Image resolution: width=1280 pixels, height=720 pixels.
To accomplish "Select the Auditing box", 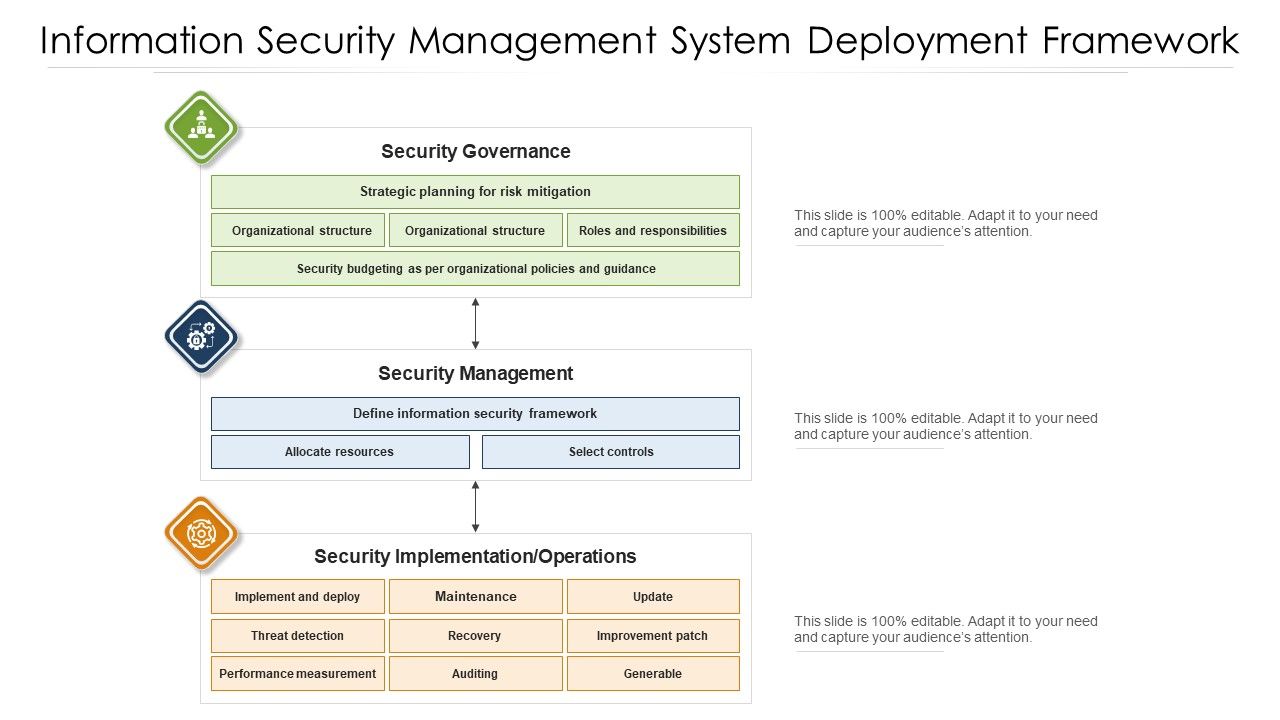I will coord(475,673).
